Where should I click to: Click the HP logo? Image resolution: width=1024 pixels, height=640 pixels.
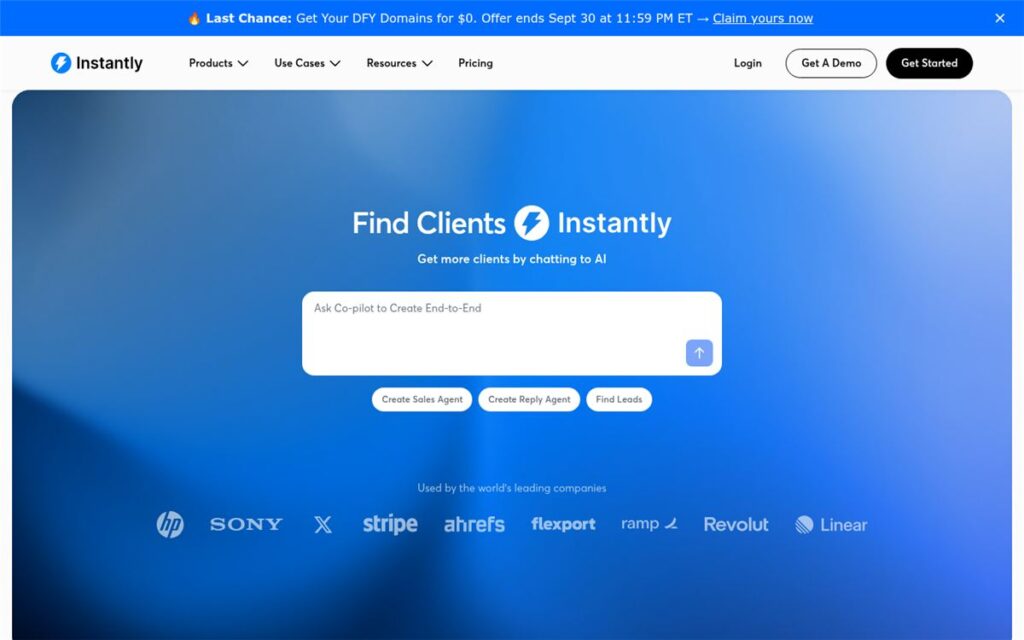coord(170,524)
